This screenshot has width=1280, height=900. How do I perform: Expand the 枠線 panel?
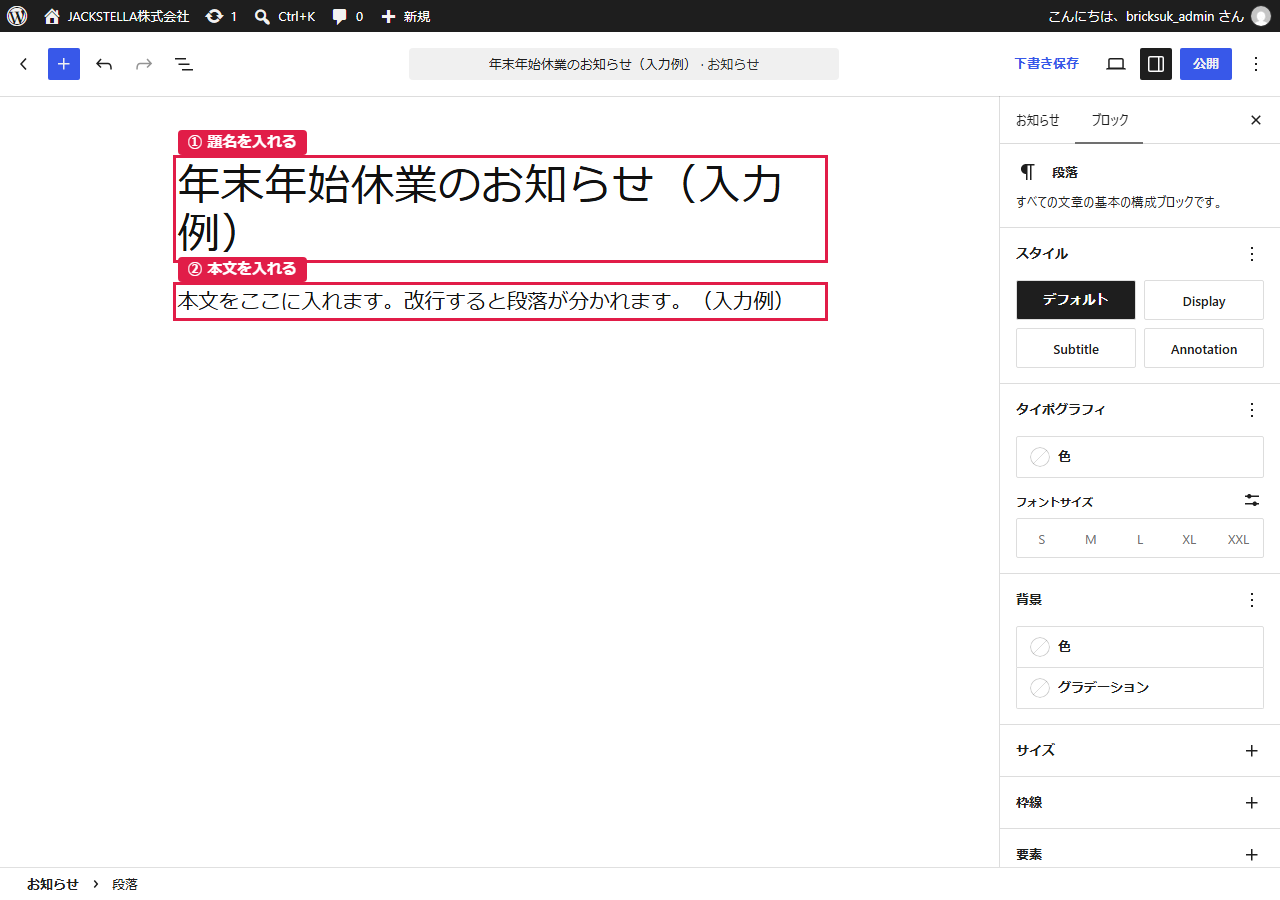tap(1140, 803)
